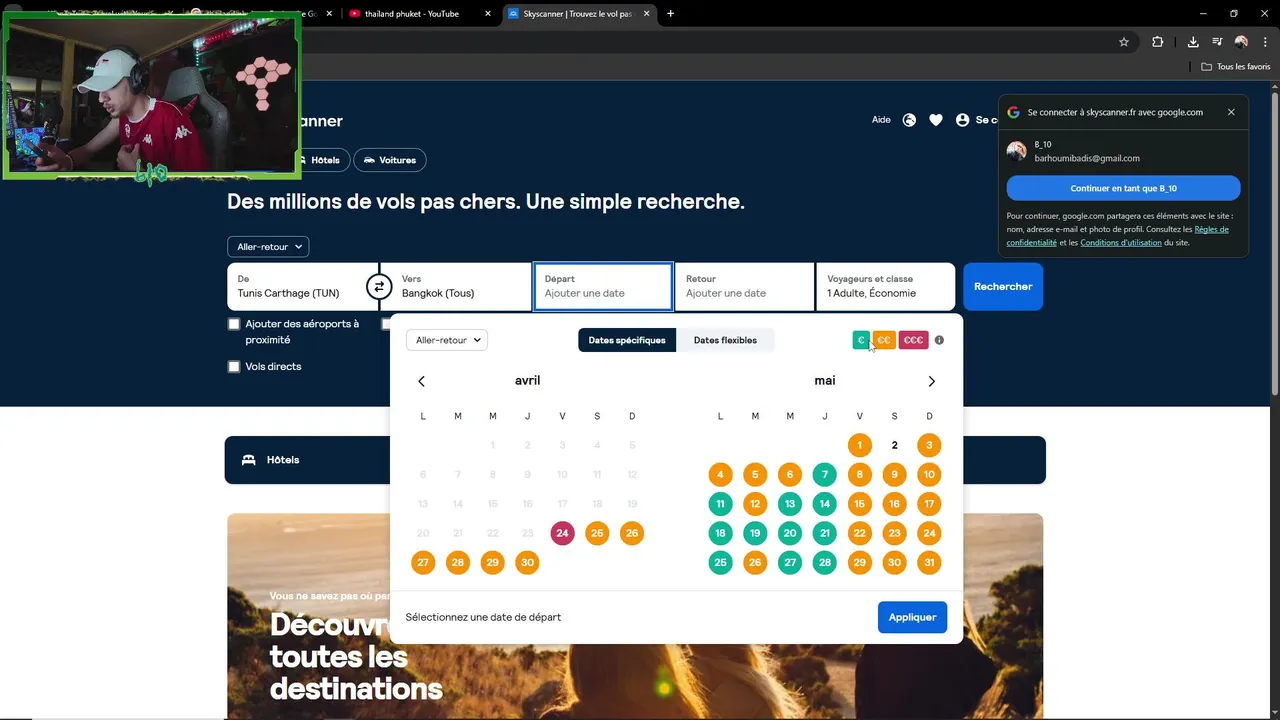This screenshot has height=720, width=1280.
Task: Click the swap origin and destination icon
Action: pyautogui.click(x=379, y=287)
